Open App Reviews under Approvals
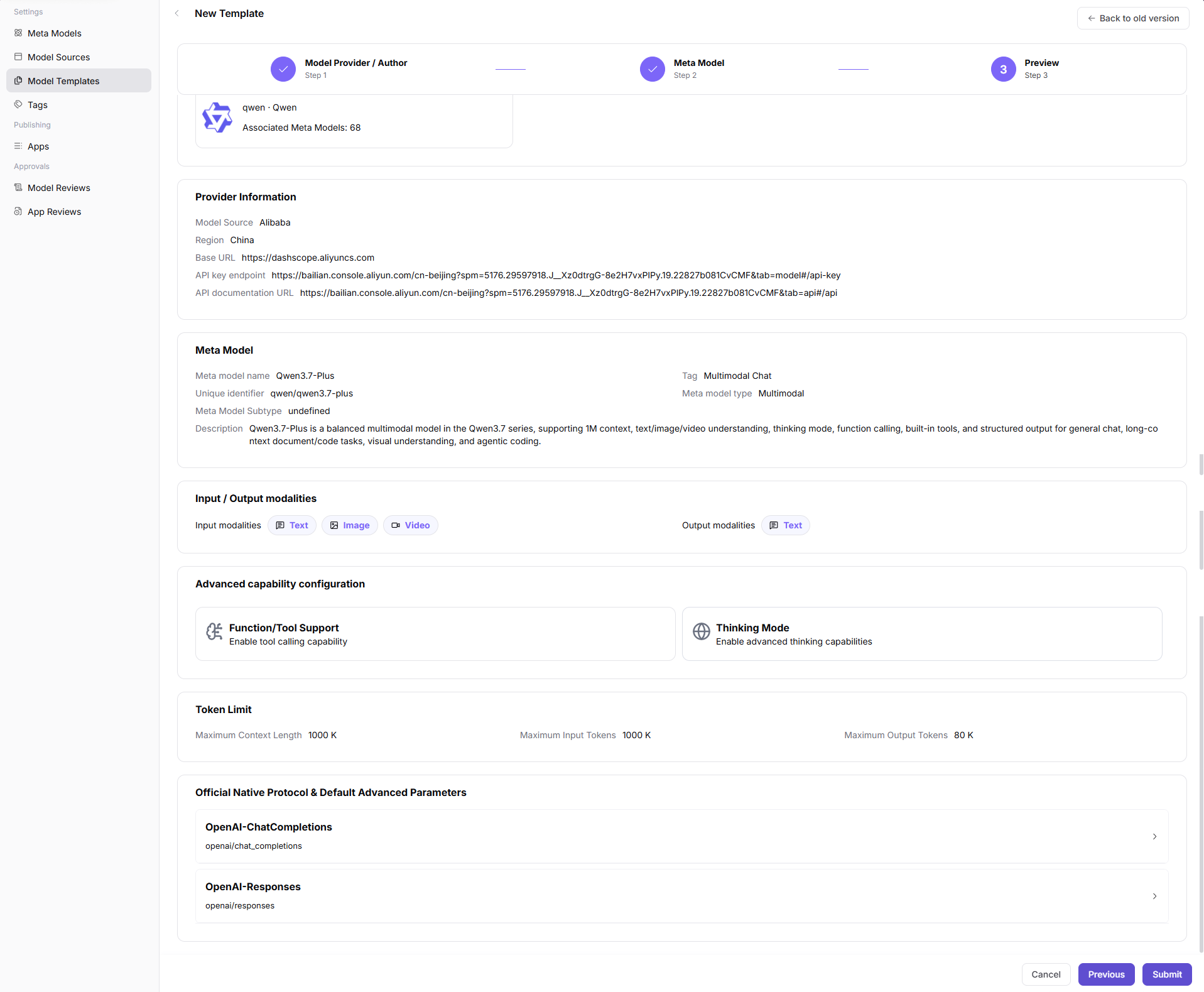Screen dimensions: 1204x992 click(x=79, y=211)
